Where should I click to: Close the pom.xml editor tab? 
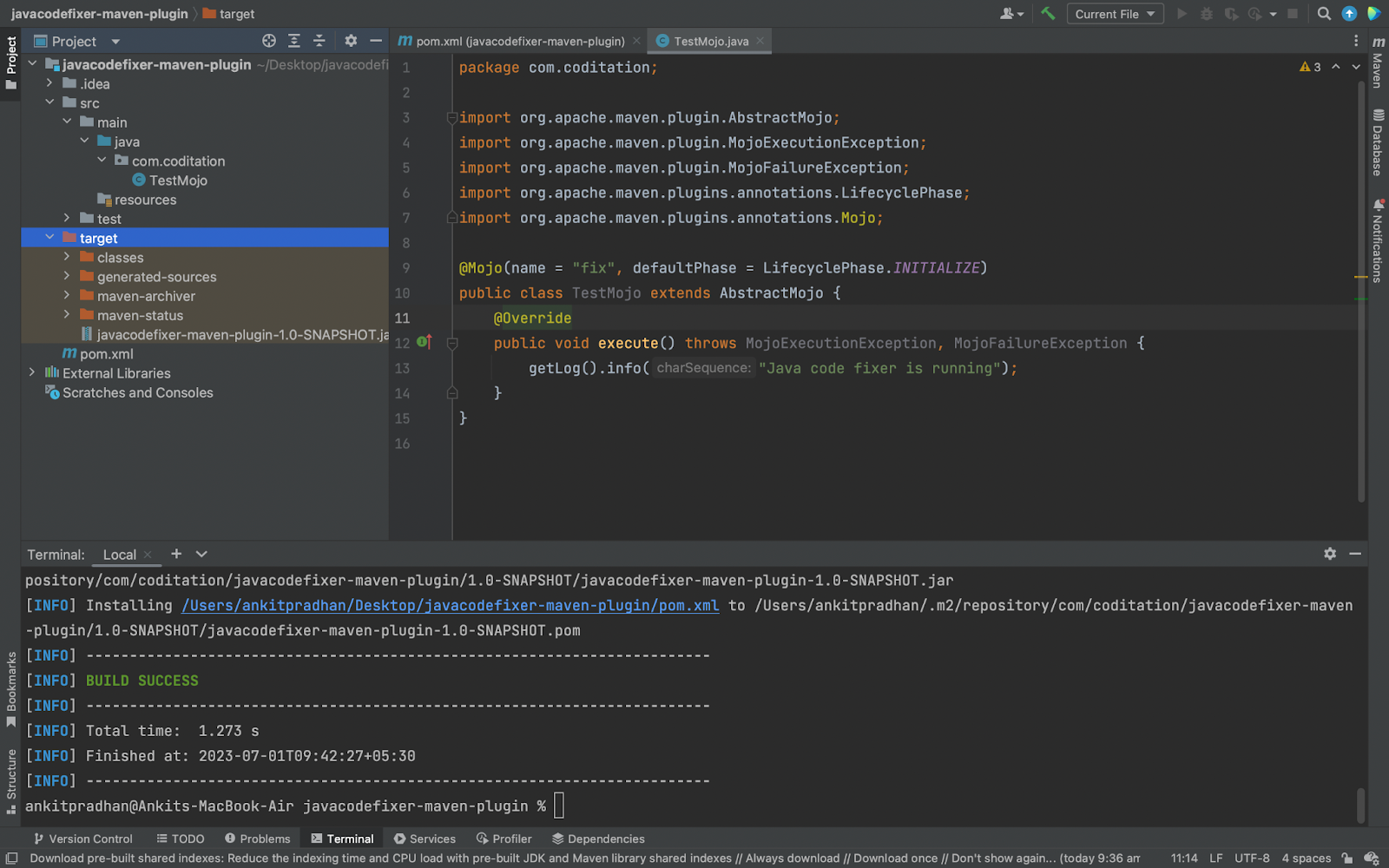(x=636, y=41)
